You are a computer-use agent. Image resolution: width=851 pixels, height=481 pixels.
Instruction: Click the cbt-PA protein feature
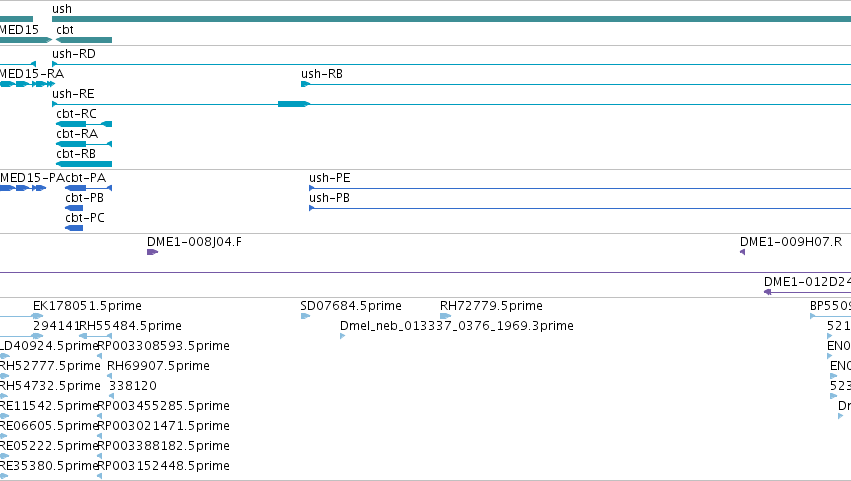[88, 188]
